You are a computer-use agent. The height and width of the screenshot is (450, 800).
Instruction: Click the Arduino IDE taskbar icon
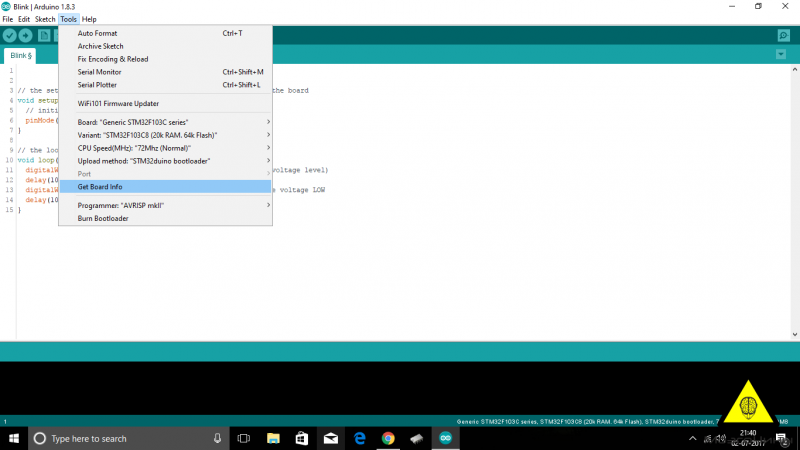pos(445,438)
